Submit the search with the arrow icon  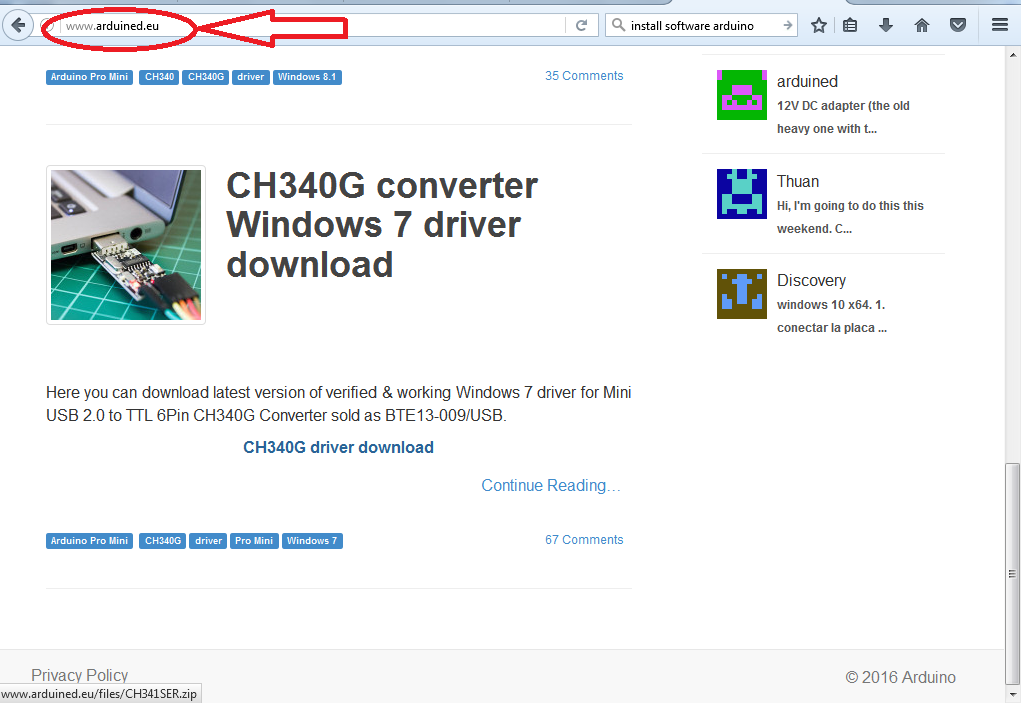[x=787, y=24]
